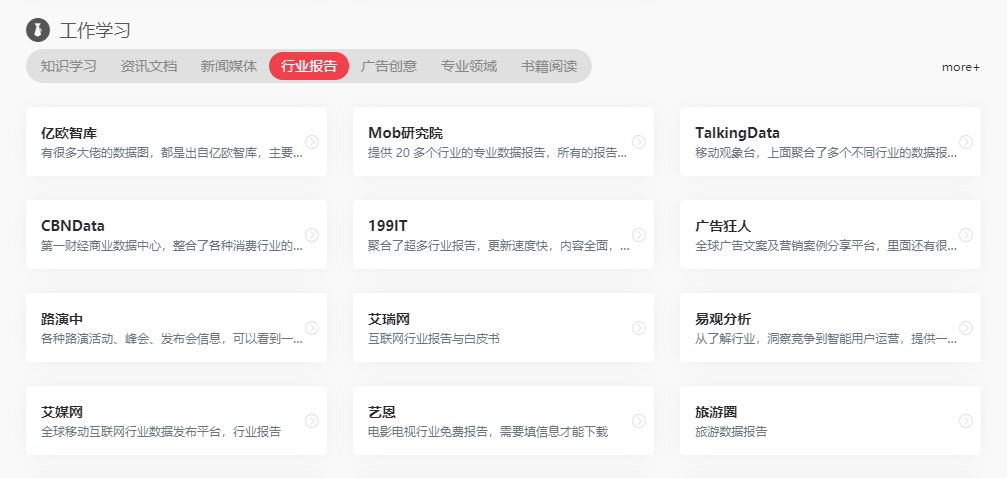Viewport: 1007px width, 478px height.
Task: Open the 199IT title link
Action: 388,226
